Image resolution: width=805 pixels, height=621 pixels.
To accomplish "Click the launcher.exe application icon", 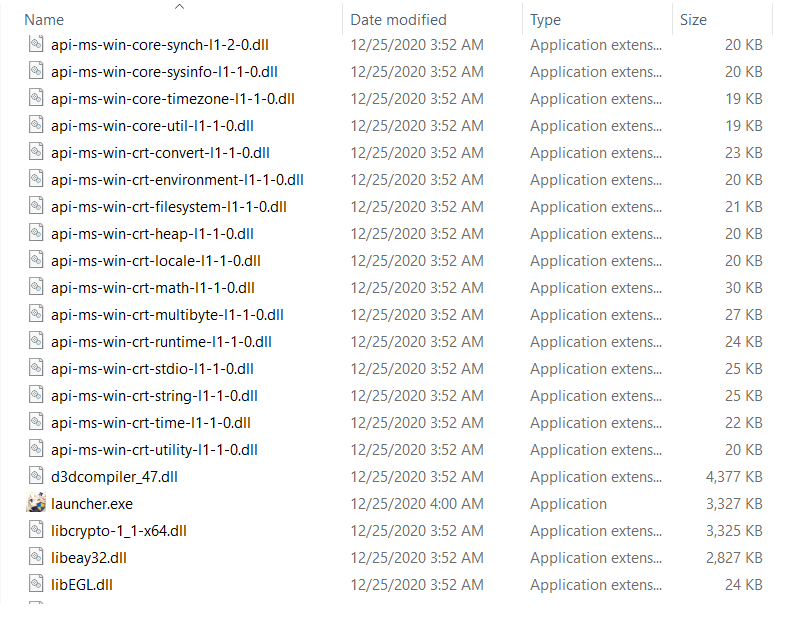I will (36, 503).
